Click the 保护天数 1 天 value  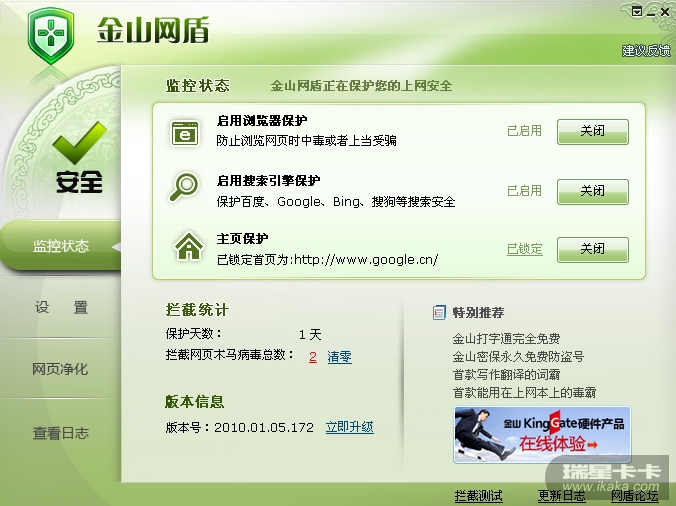pos(310,334)
